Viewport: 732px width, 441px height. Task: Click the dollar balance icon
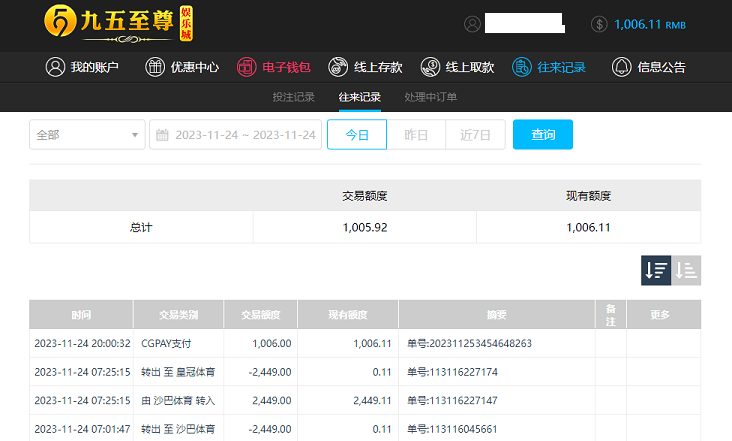(599, 24)
